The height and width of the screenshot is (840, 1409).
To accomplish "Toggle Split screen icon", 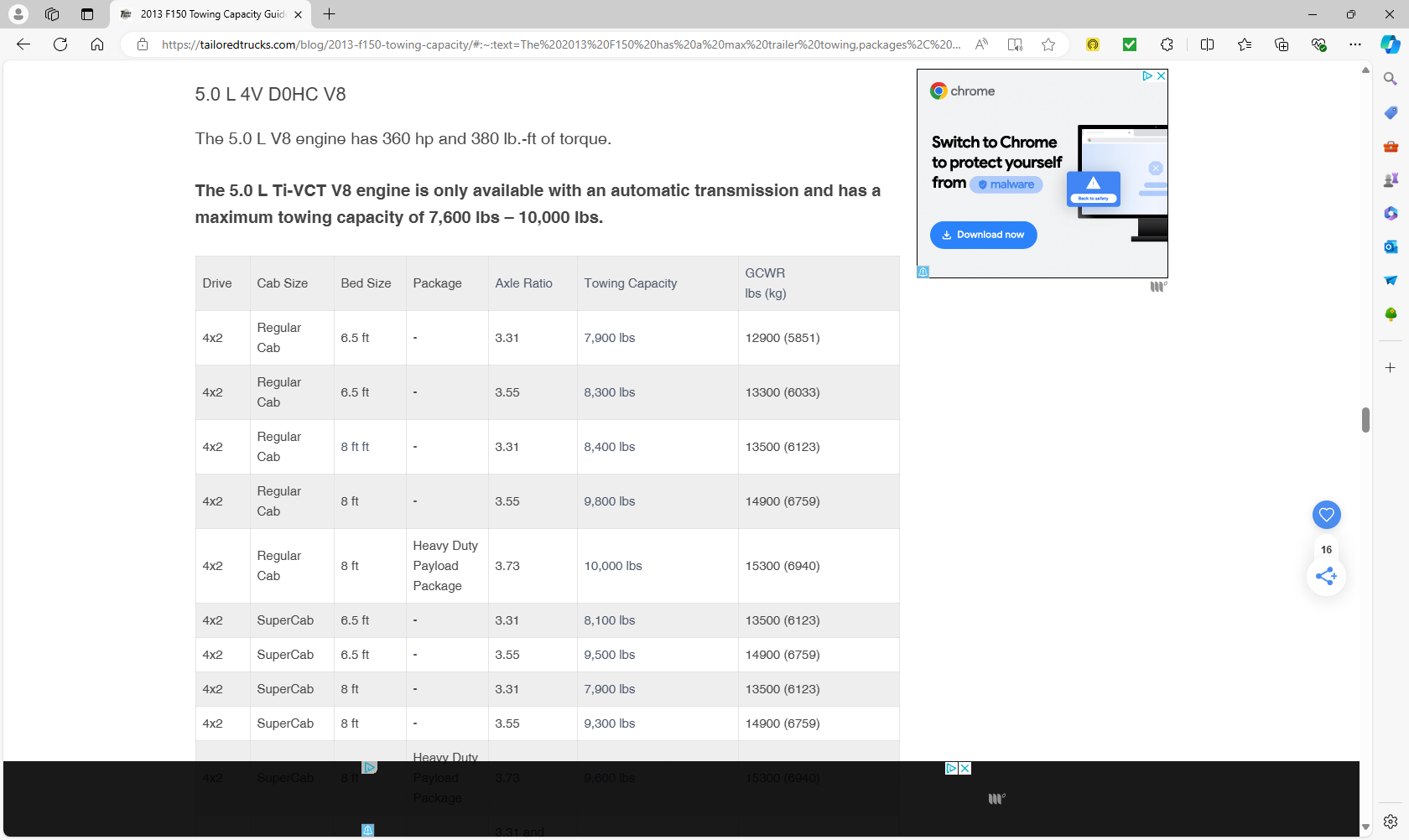I will (1208, 44).
